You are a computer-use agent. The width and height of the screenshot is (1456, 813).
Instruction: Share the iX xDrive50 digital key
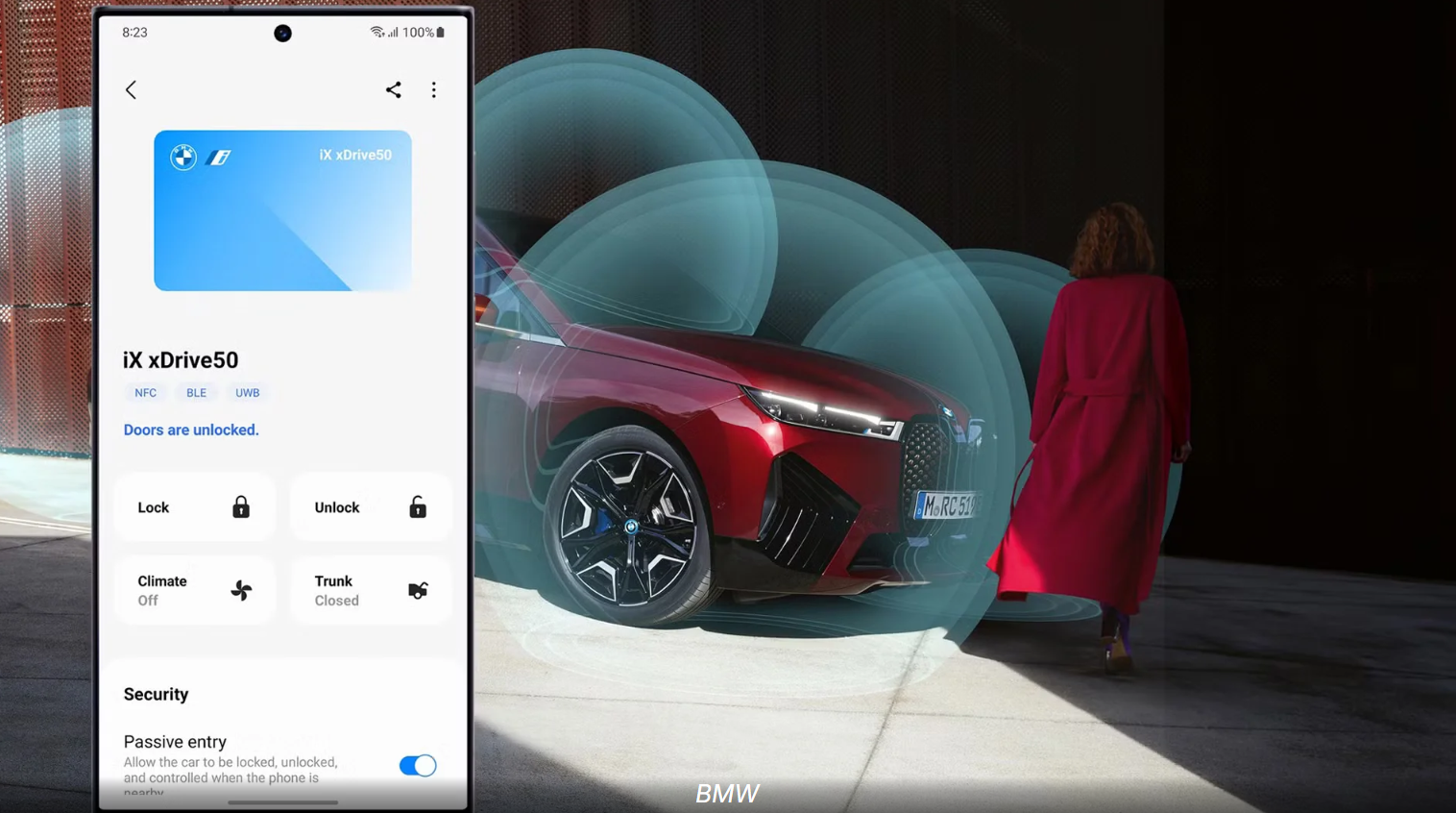393,89
